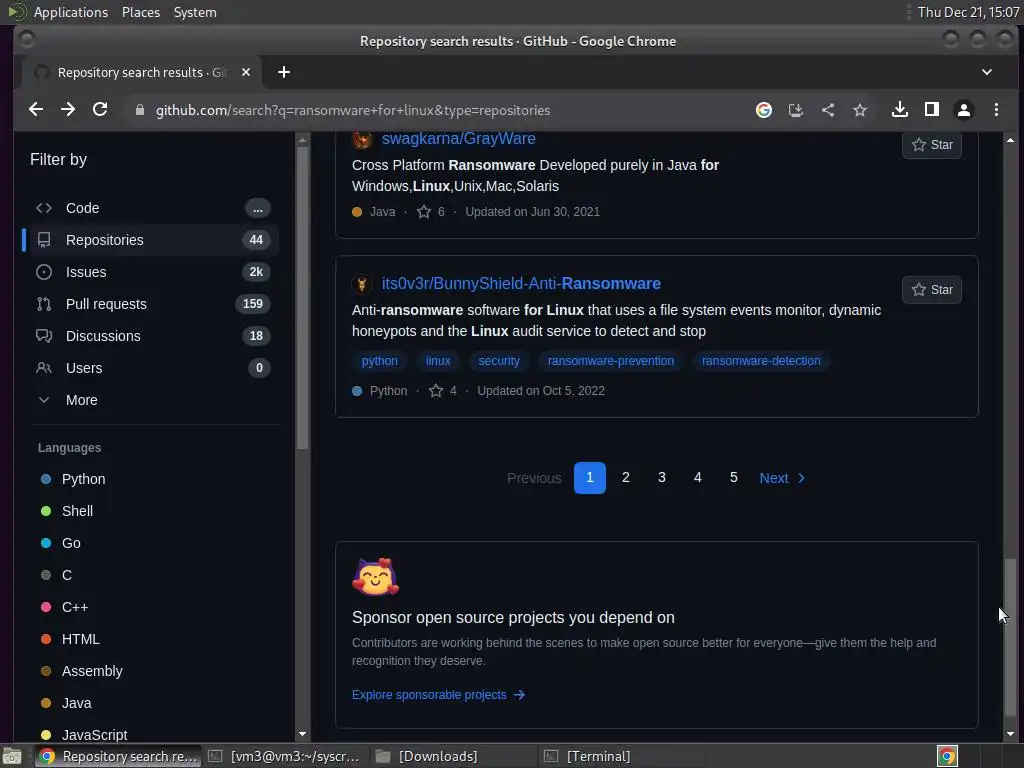Star the swagkarna/GrayWare repository
The height and width of the screenshot is (768, 1024).
coord(931,144)
